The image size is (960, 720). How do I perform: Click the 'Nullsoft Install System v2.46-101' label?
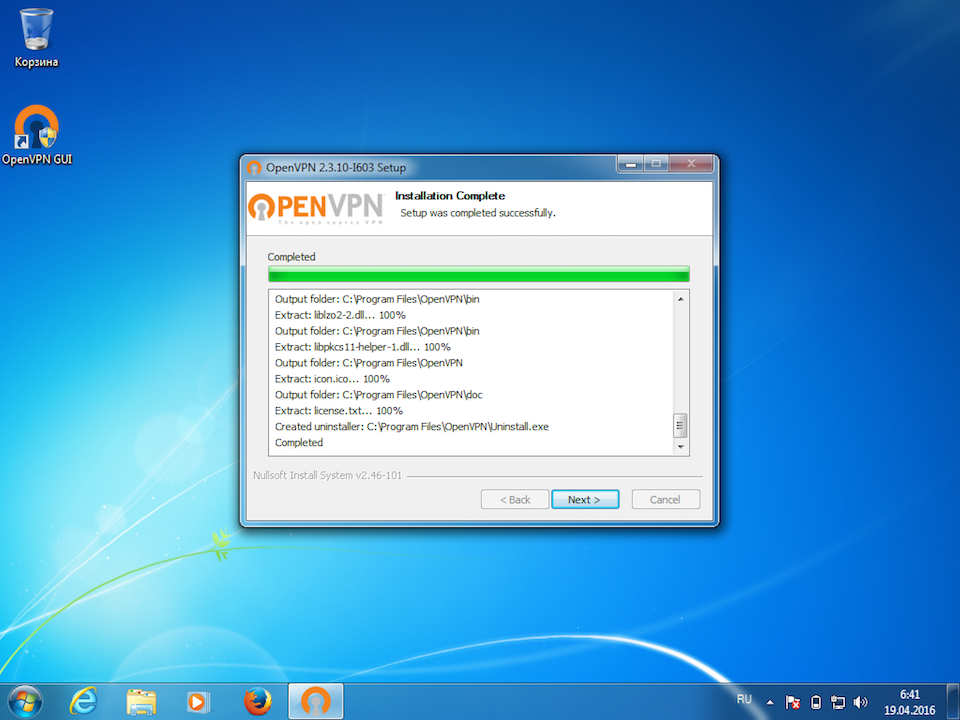pyautogui.click(x=328, y=475)
